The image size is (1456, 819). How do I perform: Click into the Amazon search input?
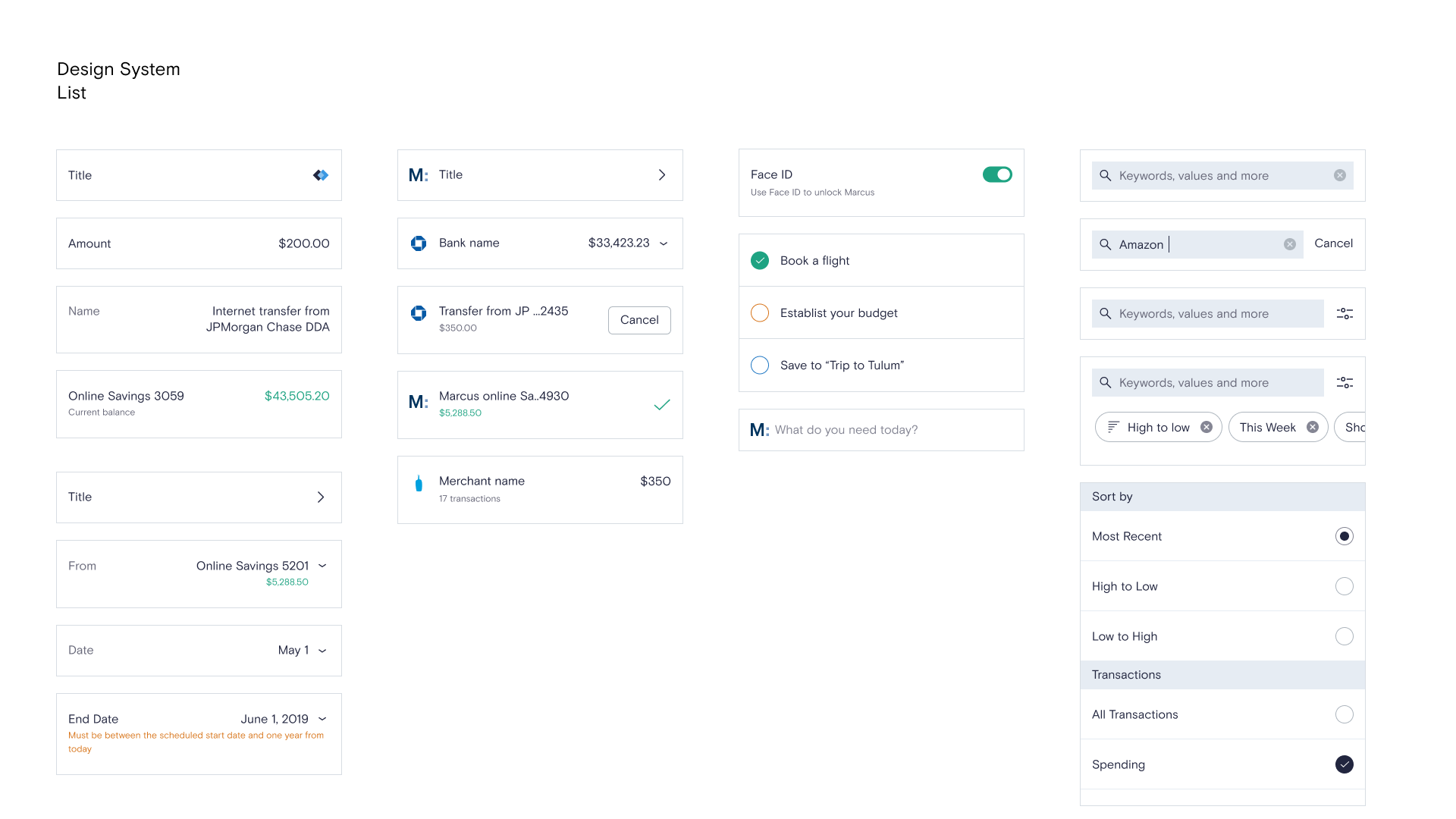tap(1197, 244)
